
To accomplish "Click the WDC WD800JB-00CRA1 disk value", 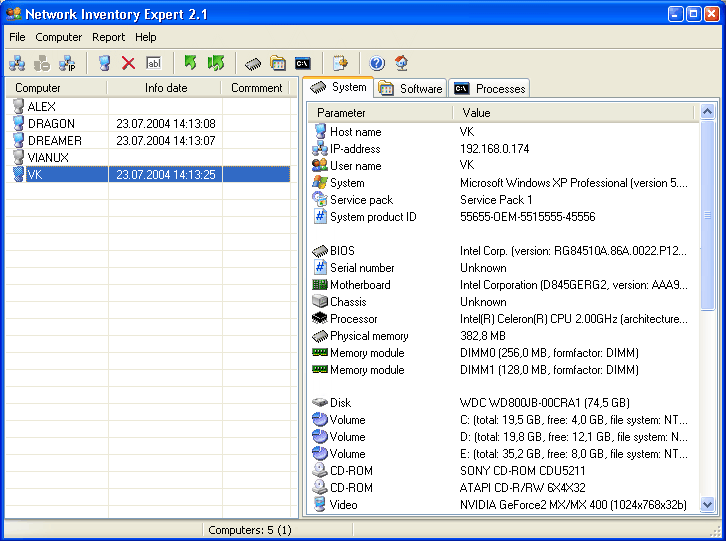I will tap(544, 403).
